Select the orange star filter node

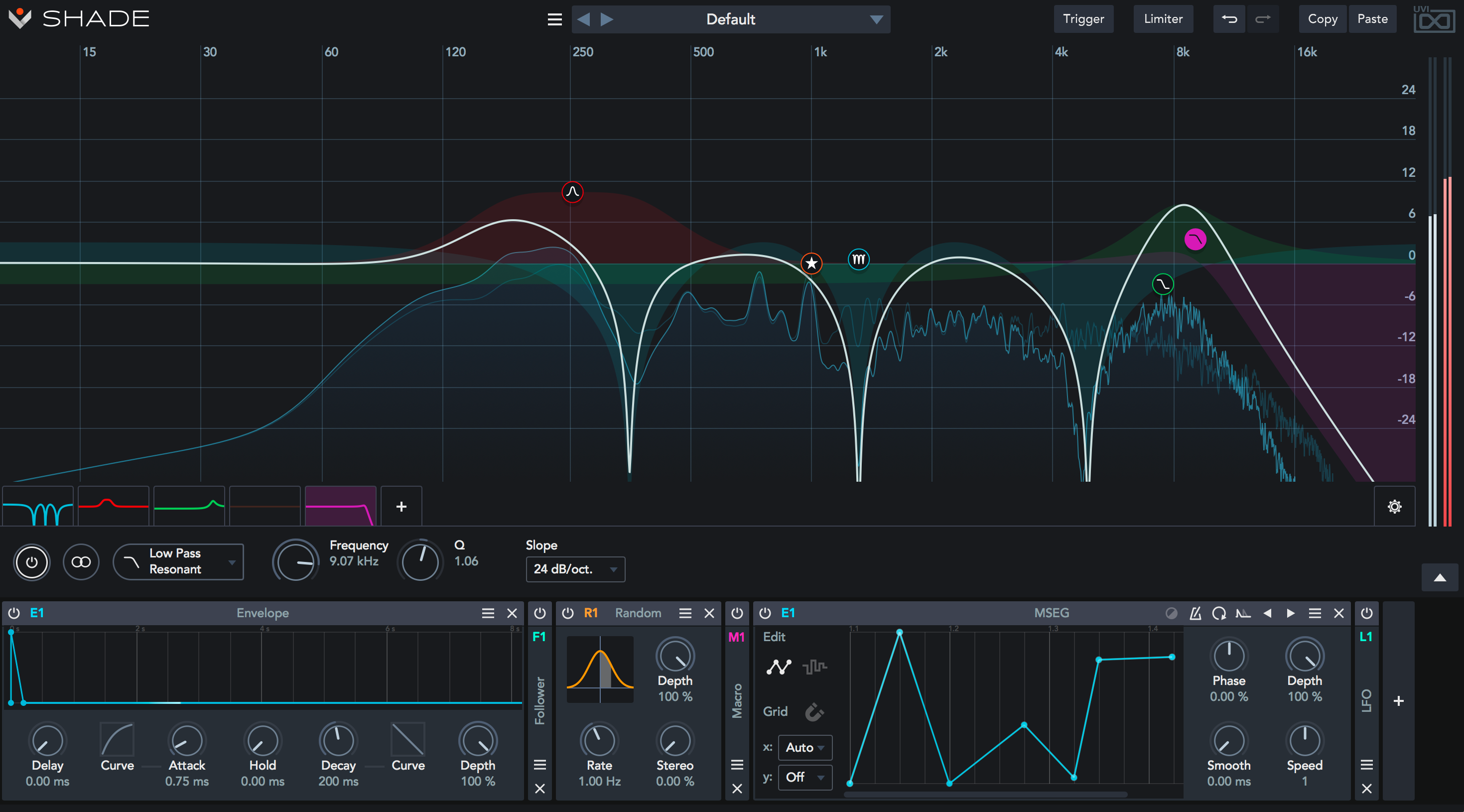811,263
